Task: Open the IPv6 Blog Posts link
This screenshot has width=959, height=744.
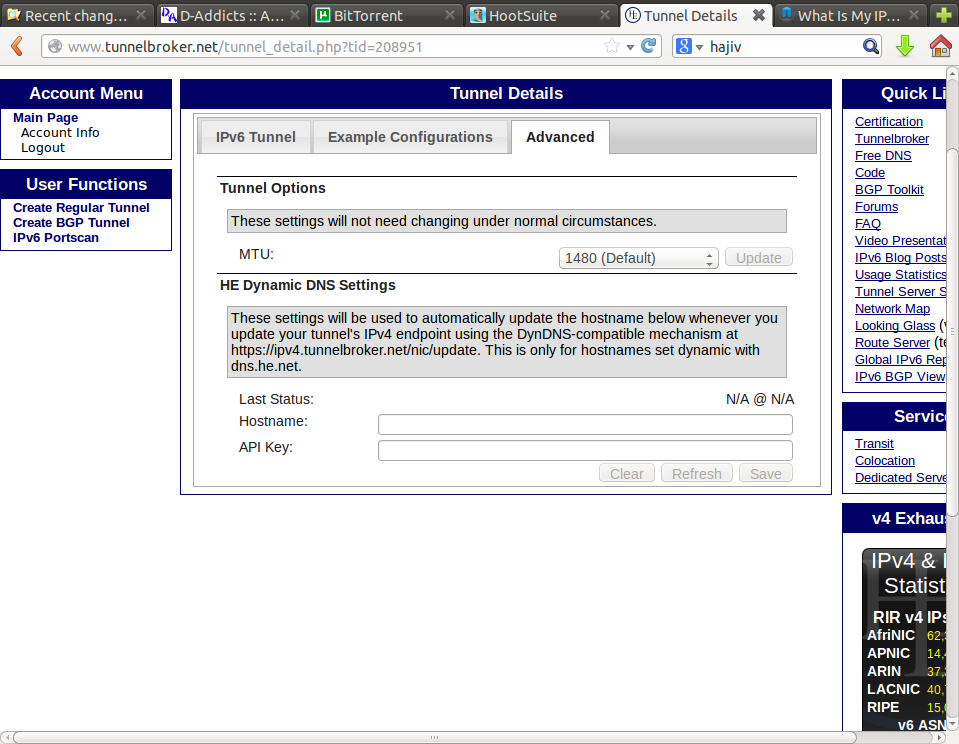Action: coord(900,258)
